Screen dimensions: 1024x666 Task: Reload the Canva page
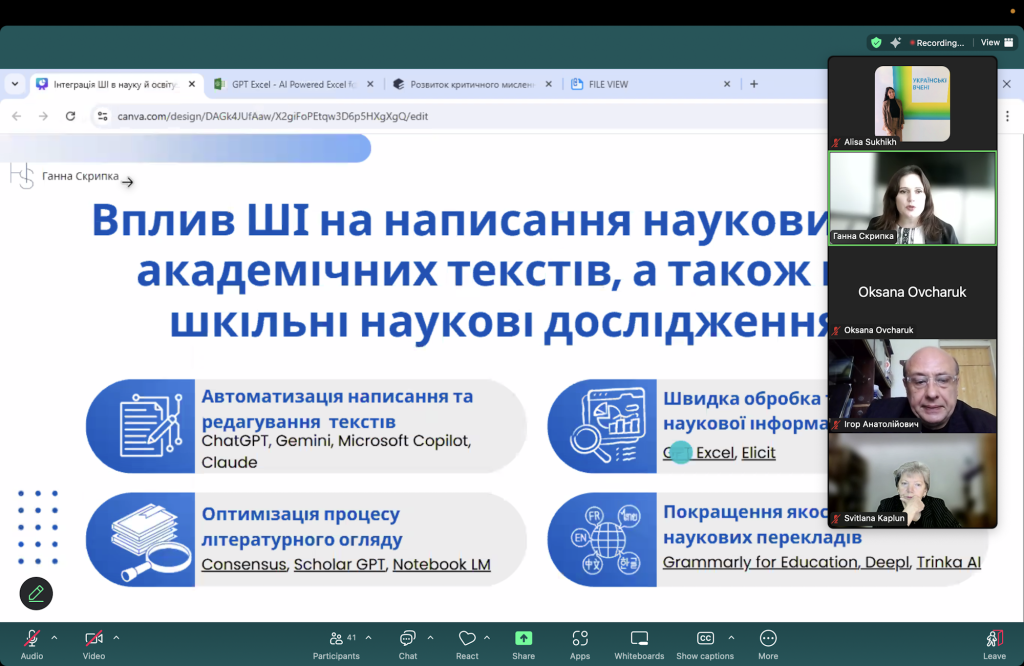(71, 116)
